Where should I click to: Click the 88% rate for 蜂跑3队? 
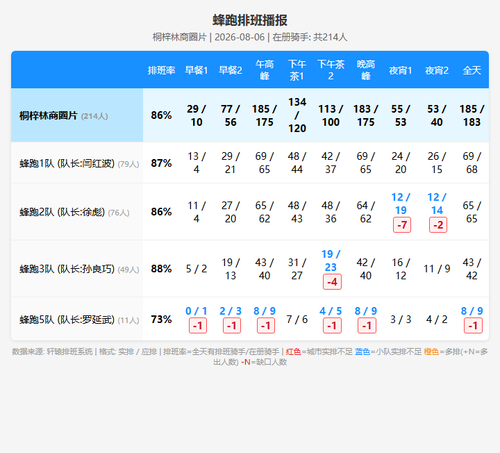(x=161, y=269)
